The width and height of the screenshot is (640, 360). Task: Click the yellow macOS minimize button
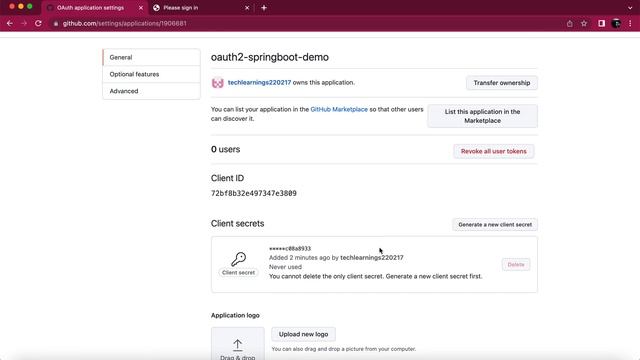pyautogui.click(x=21, y=7)
